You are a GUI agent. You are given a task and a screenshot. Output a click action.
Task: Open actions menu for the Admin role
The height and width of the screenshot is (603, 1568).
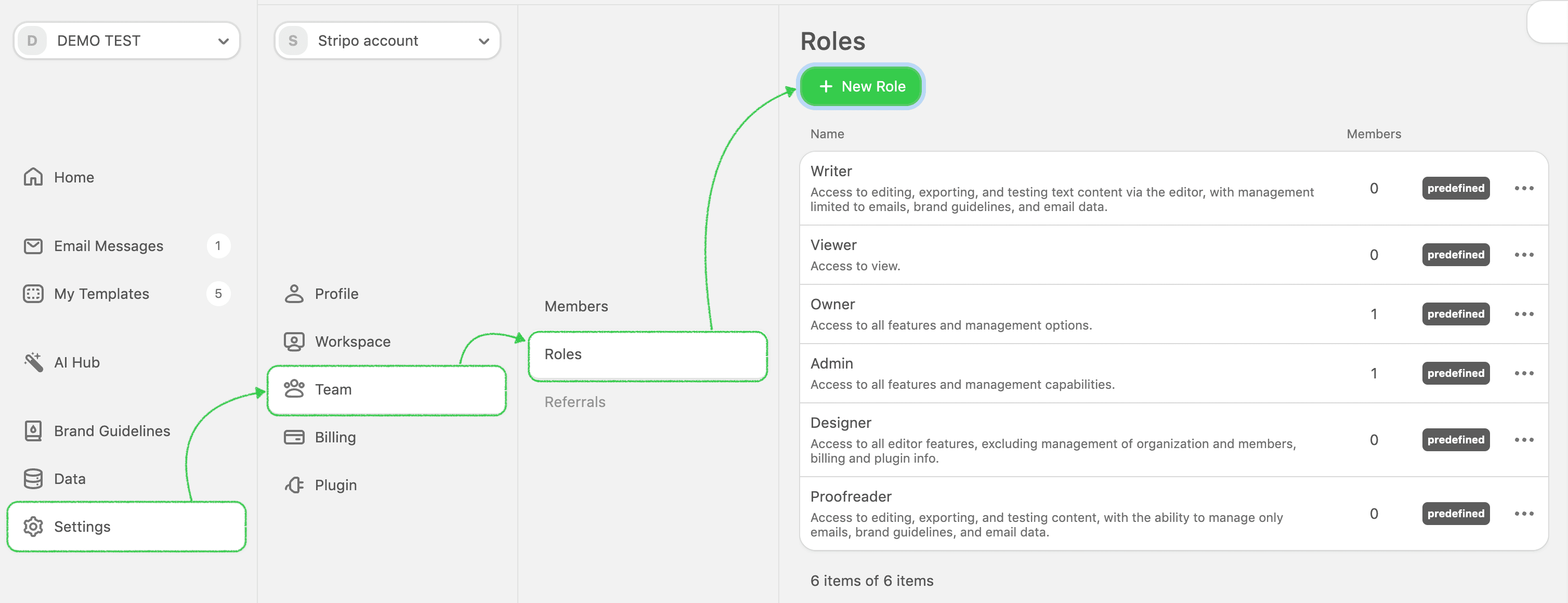(1524, 373)
